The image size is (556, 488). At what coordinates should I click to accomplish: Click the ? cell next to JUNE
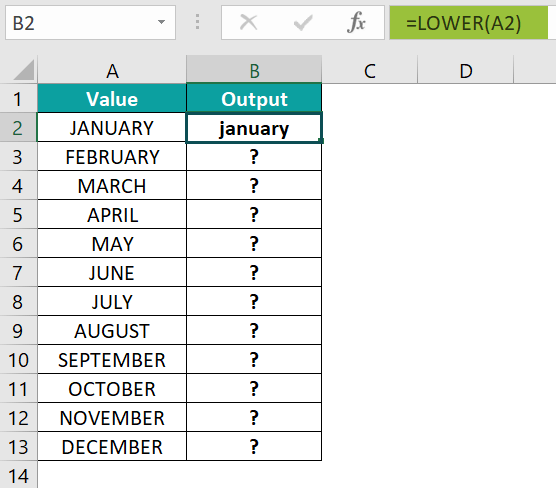[x=254, y=273]
